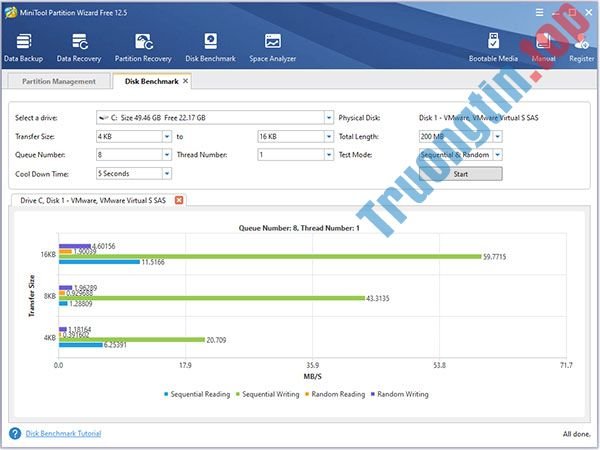Close the Drive C result tab
This screenshot has width=600, height=450.
179,200
